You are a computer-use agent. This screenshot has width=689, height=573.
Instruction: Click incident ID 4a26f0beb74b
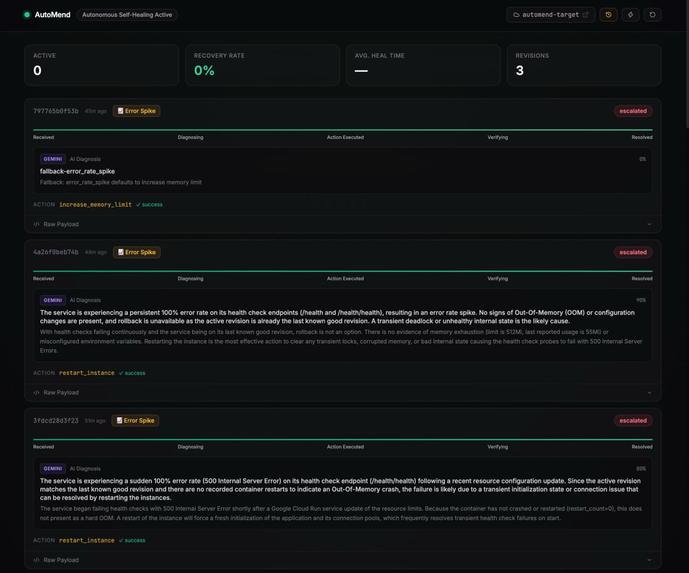tap(56, 252)
